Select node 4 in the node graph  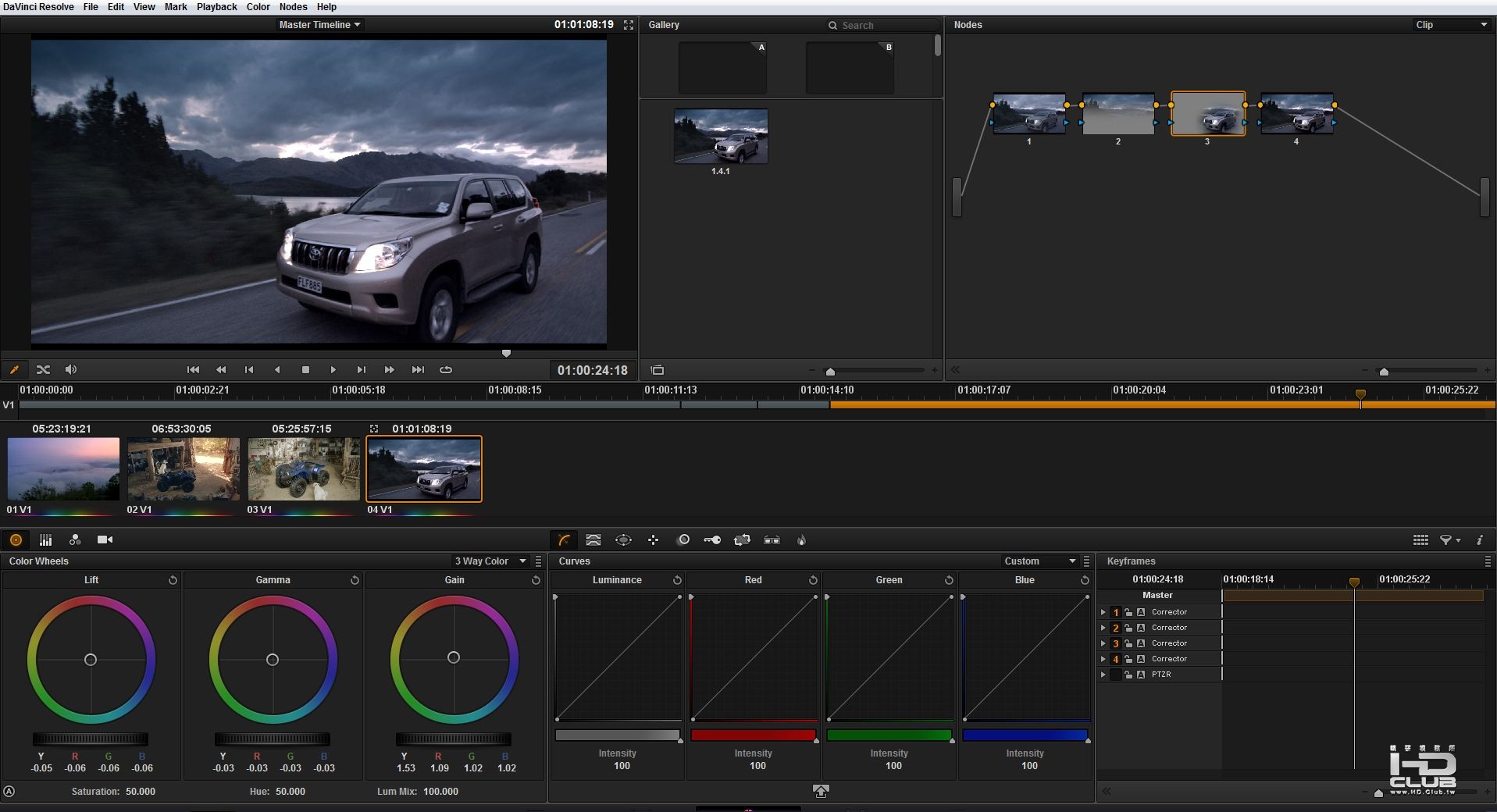[x=1296, y=114]
